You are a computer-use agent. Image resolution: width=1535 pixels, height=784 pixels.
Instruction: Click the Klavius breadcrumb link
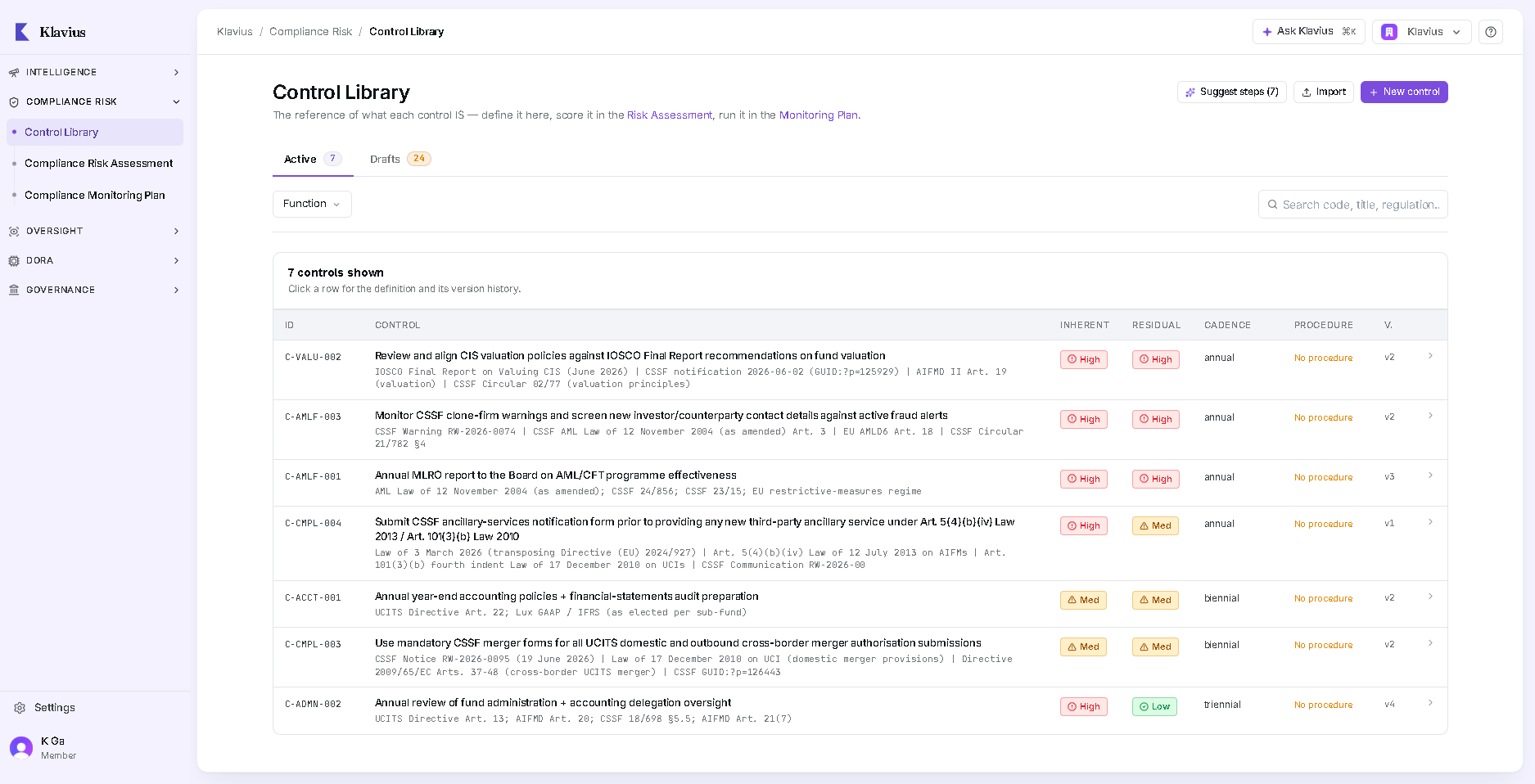click(x=235, y=32)
